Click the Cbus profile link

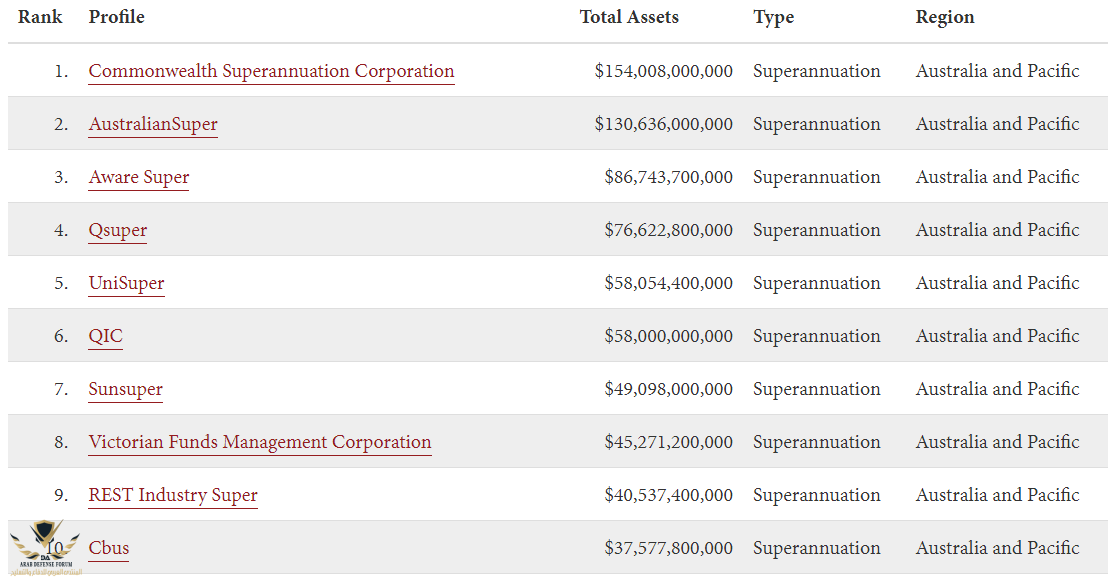click(x=109, y=548)
